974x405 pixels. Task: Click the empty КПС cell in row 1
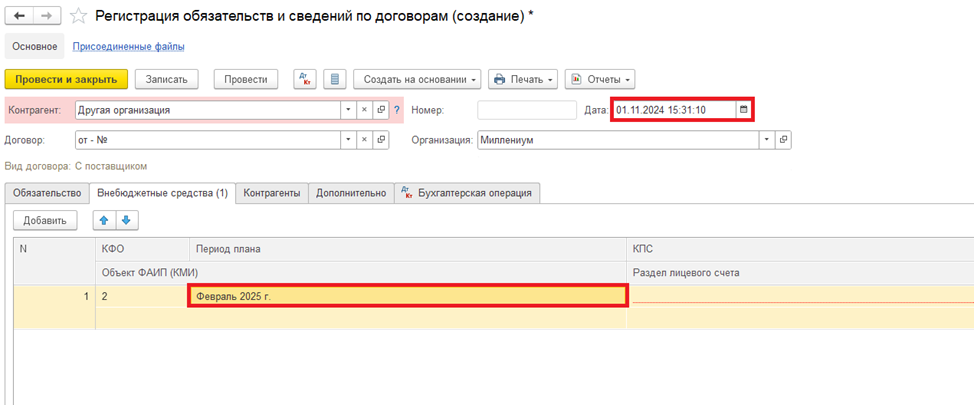pos(800,296)
